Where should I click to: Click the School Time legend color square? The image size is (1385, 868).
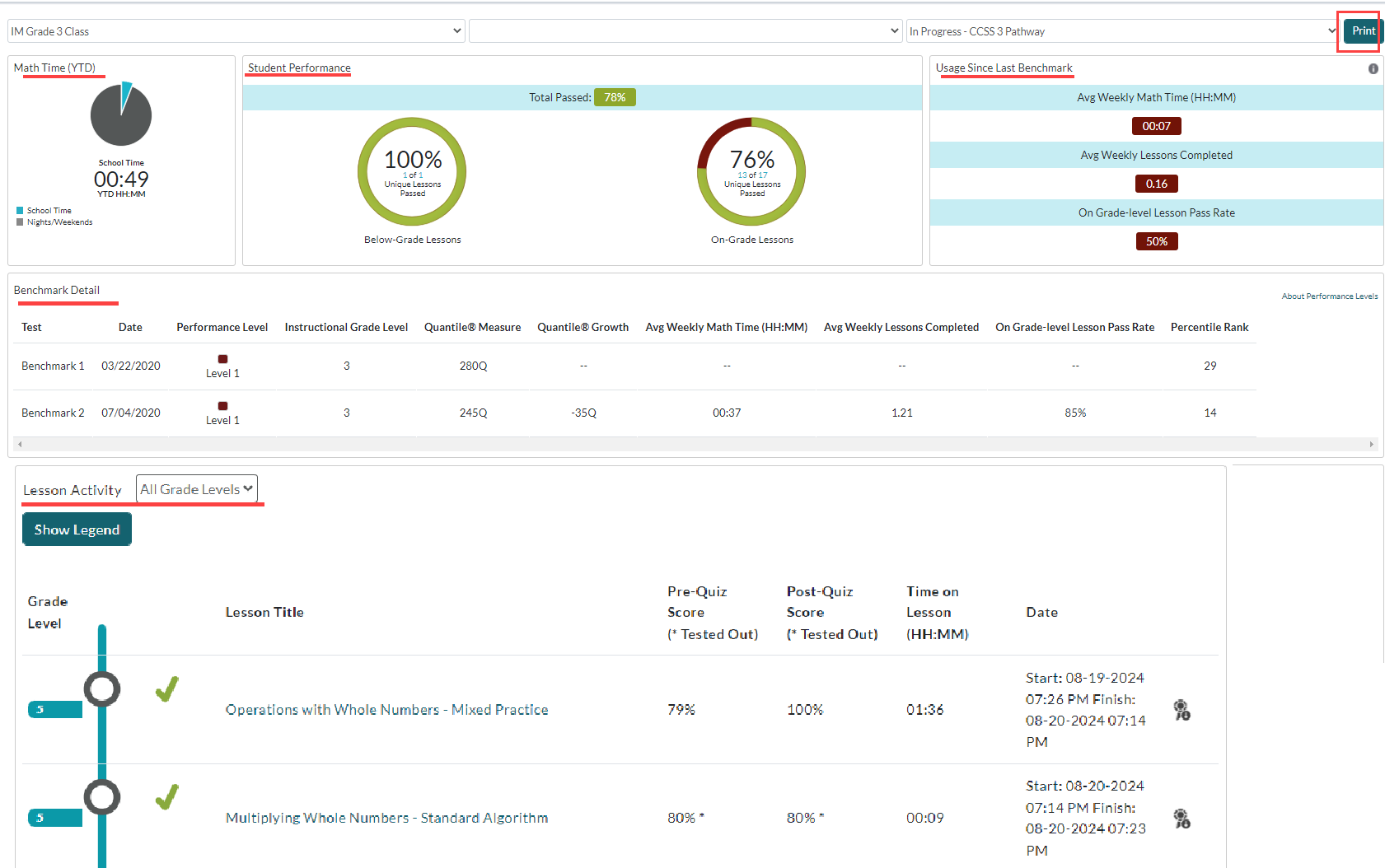(20, 211)
